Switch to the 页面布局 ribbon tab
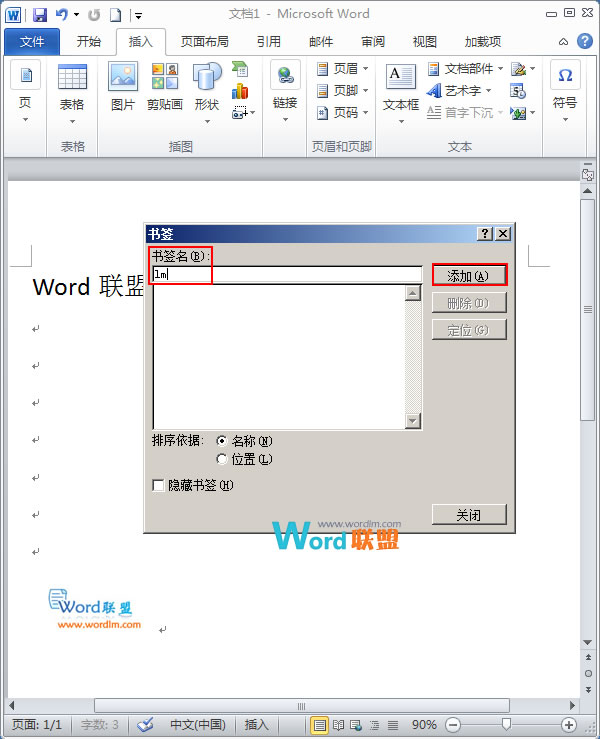The height and width of the screenshot is (739, 600). point(204,42)
